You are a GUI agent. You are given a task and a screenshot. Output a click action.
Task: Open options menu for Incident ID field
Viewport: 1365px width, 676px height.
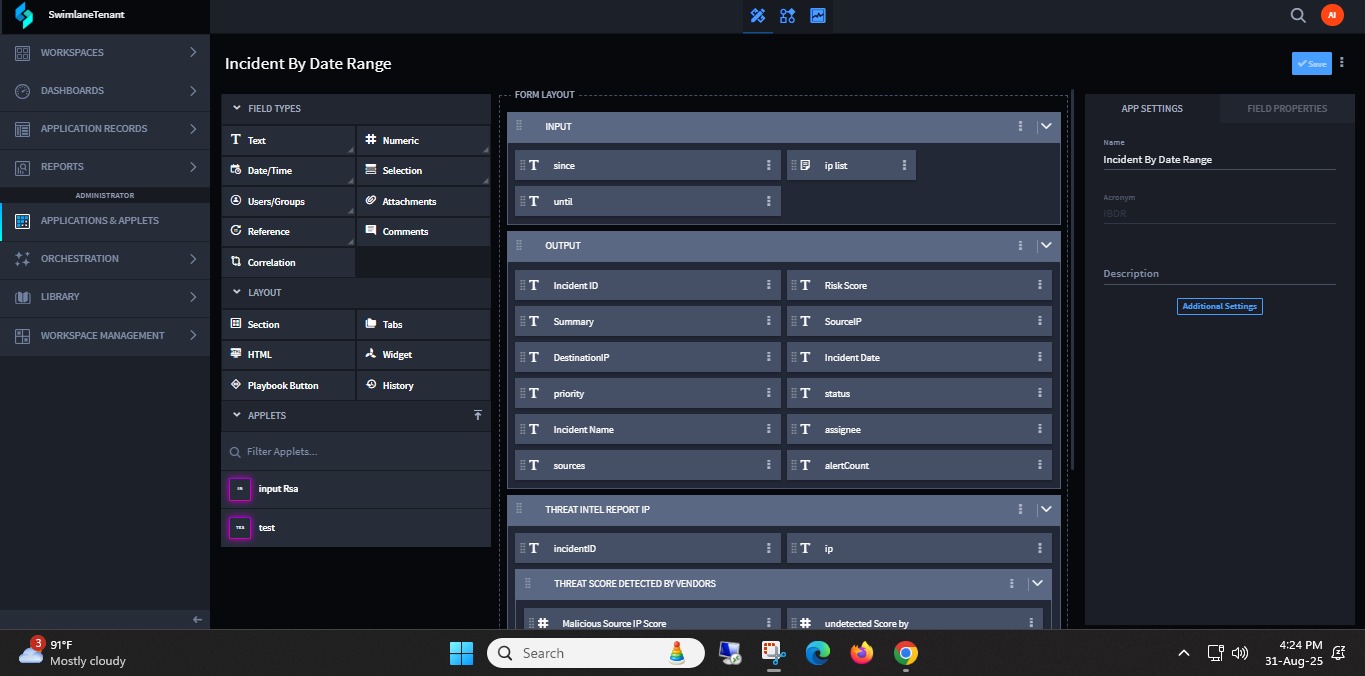(x=768, y=285)
